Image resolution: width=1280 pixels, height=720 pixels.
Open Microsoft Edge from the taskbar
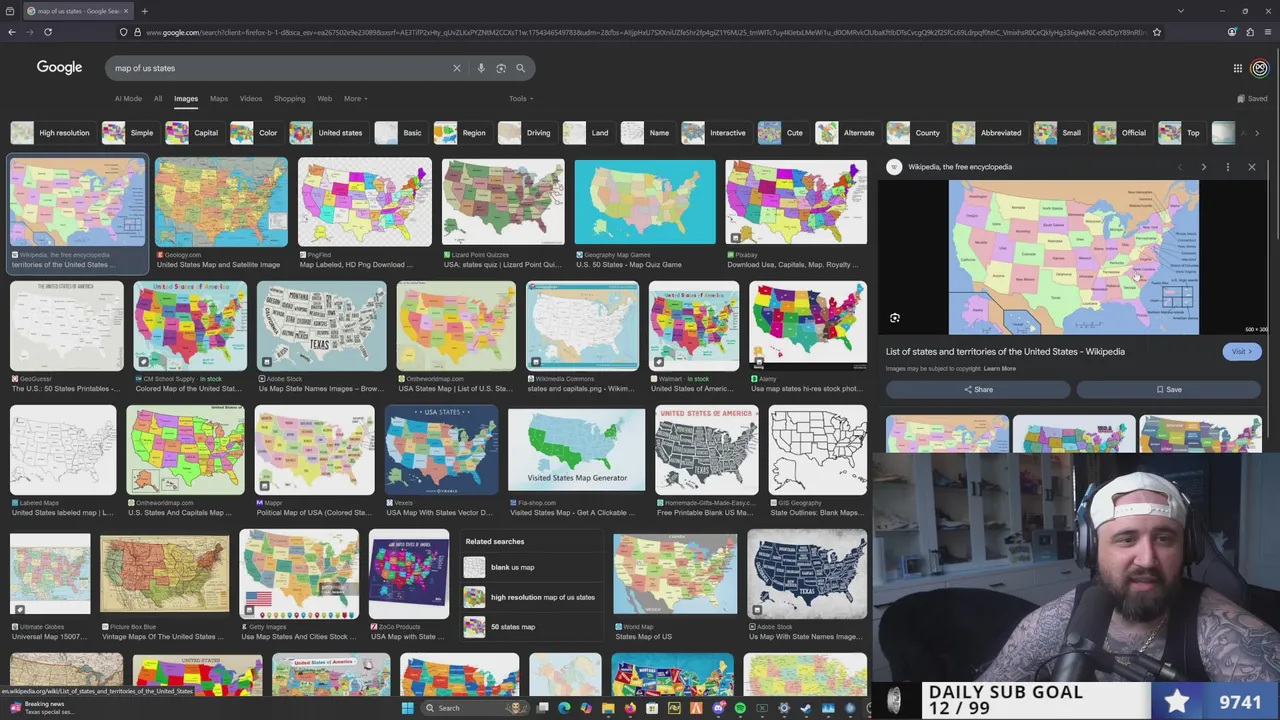click(x=564, y=708)
